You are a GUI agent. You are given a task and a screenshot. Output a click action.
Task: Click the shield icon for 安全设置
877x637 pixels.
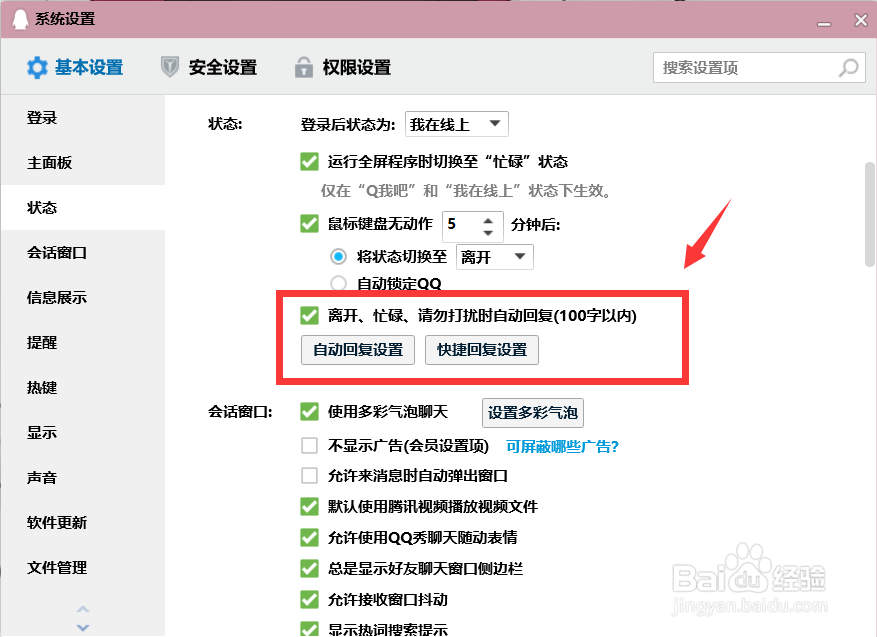tap(168, 67)
